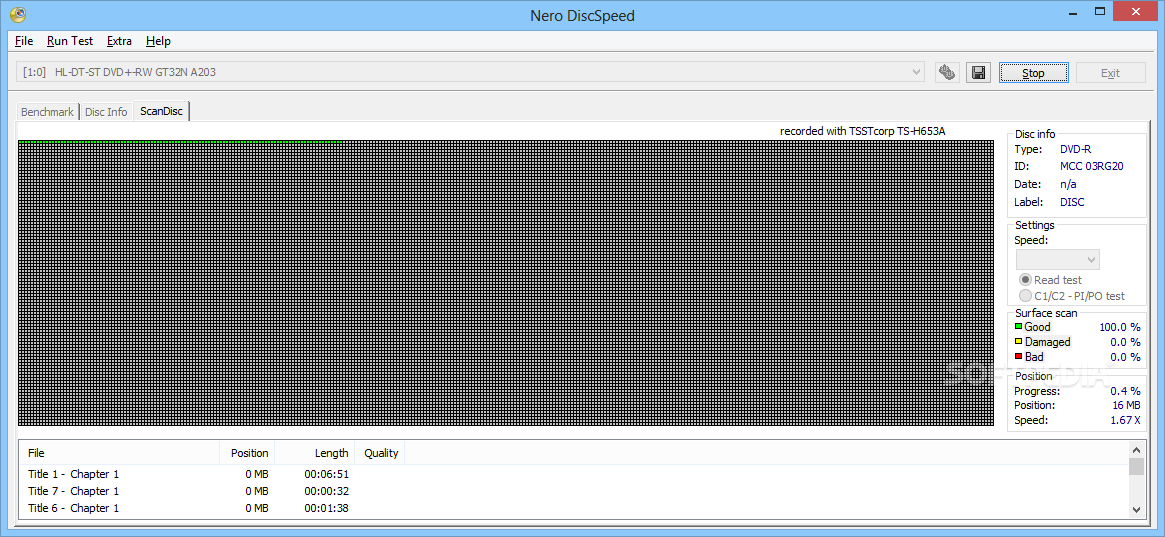1165x537 pixels.
Task: Click the surface scan block map
Action: click(505, 283)
